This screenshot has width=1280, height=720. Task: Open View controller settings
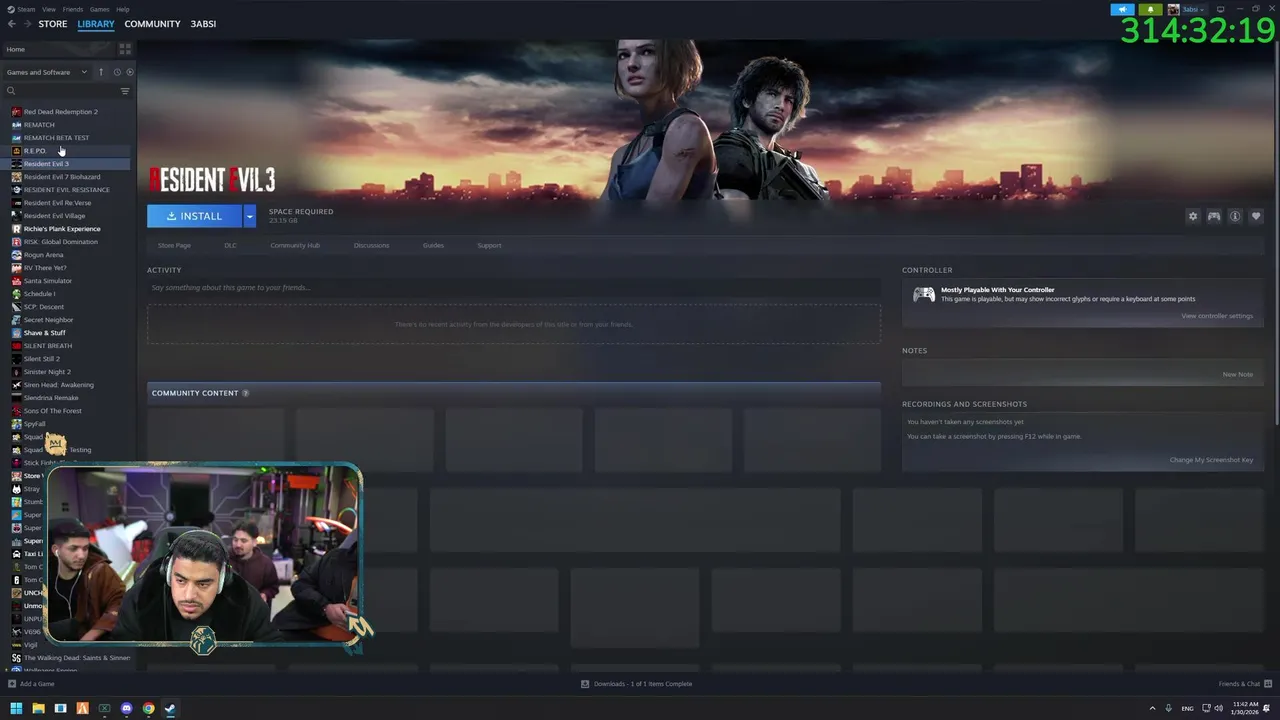1217,316
